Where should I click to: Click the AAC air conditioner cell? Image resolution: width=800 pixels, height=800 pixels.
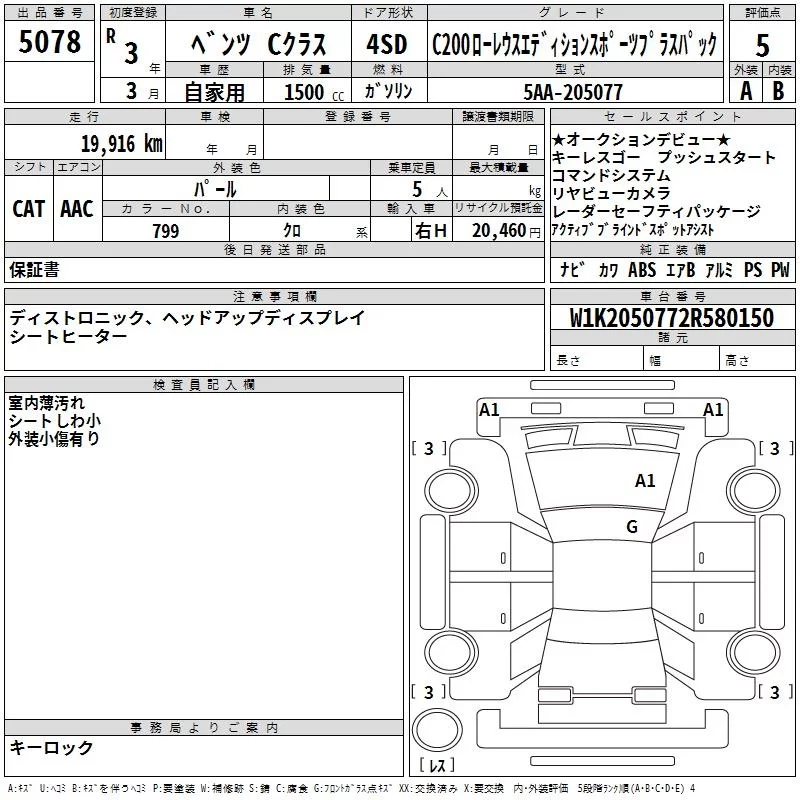pyautogui.click(x=76, y=208)
